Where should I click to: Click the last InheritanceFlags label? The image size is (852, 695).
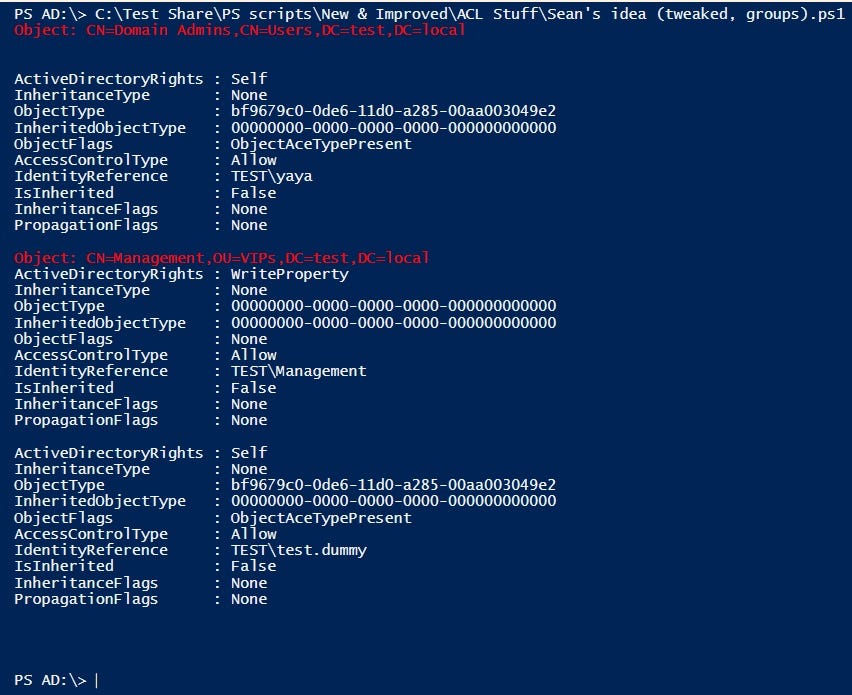(86, 583)
